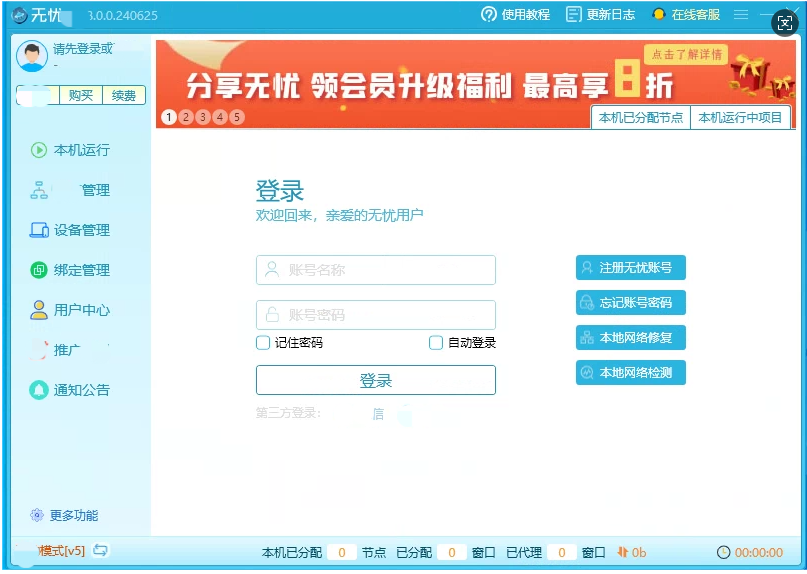807x574 pixels.
Task: Show banner slide 2
Action: 186,117
